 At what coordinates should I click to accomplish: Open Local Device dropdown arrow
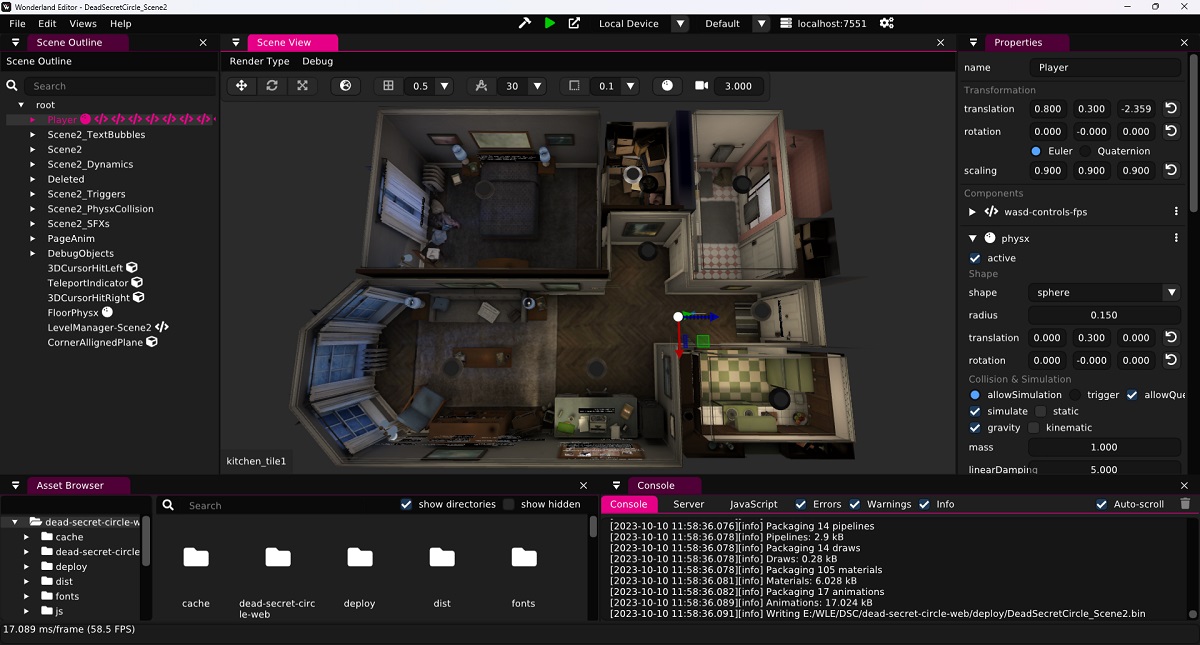pos(680,23)
